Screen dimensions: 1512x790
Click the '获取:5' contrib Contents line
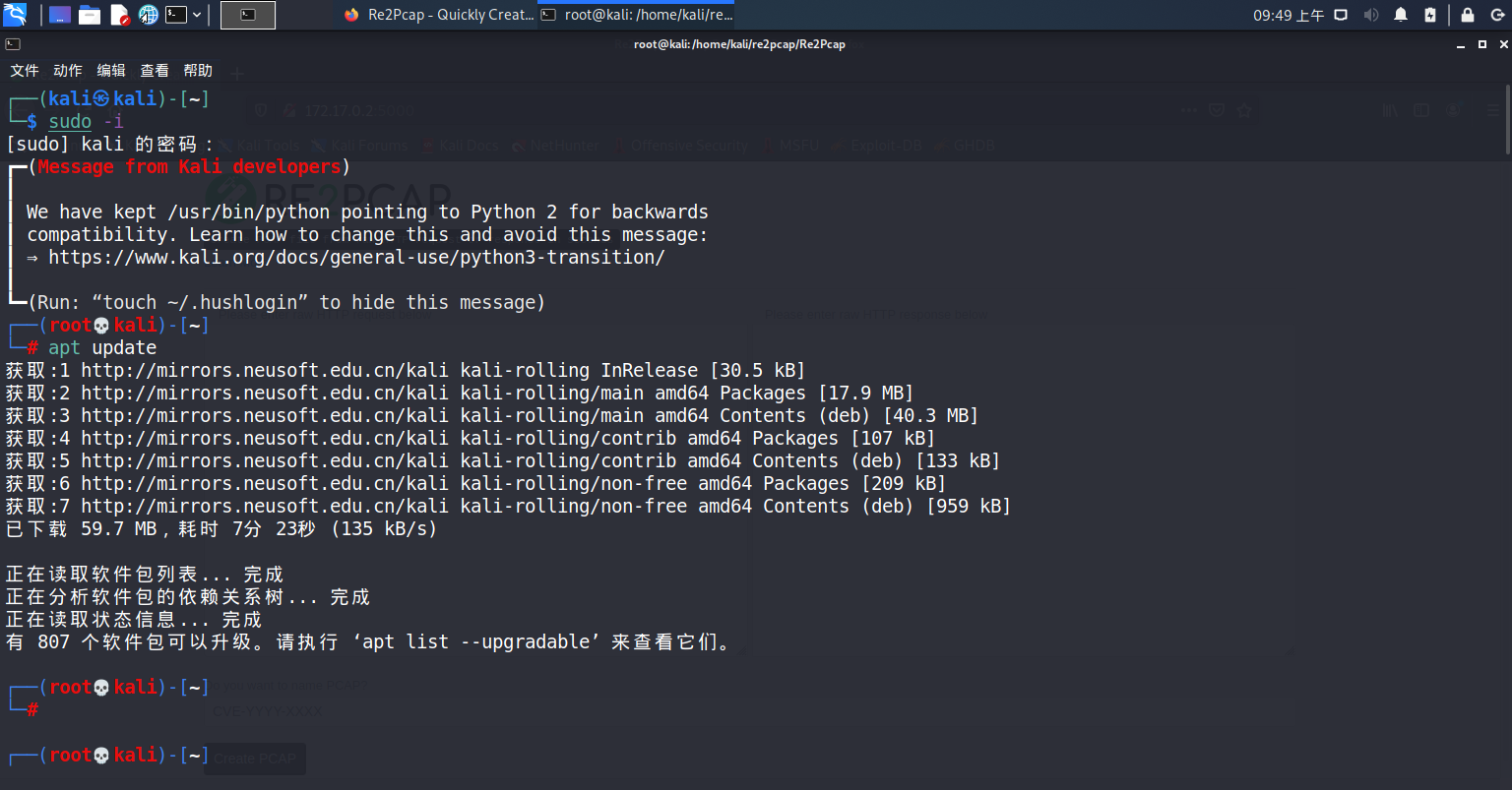pyautogui.click(x=503, y=461)
